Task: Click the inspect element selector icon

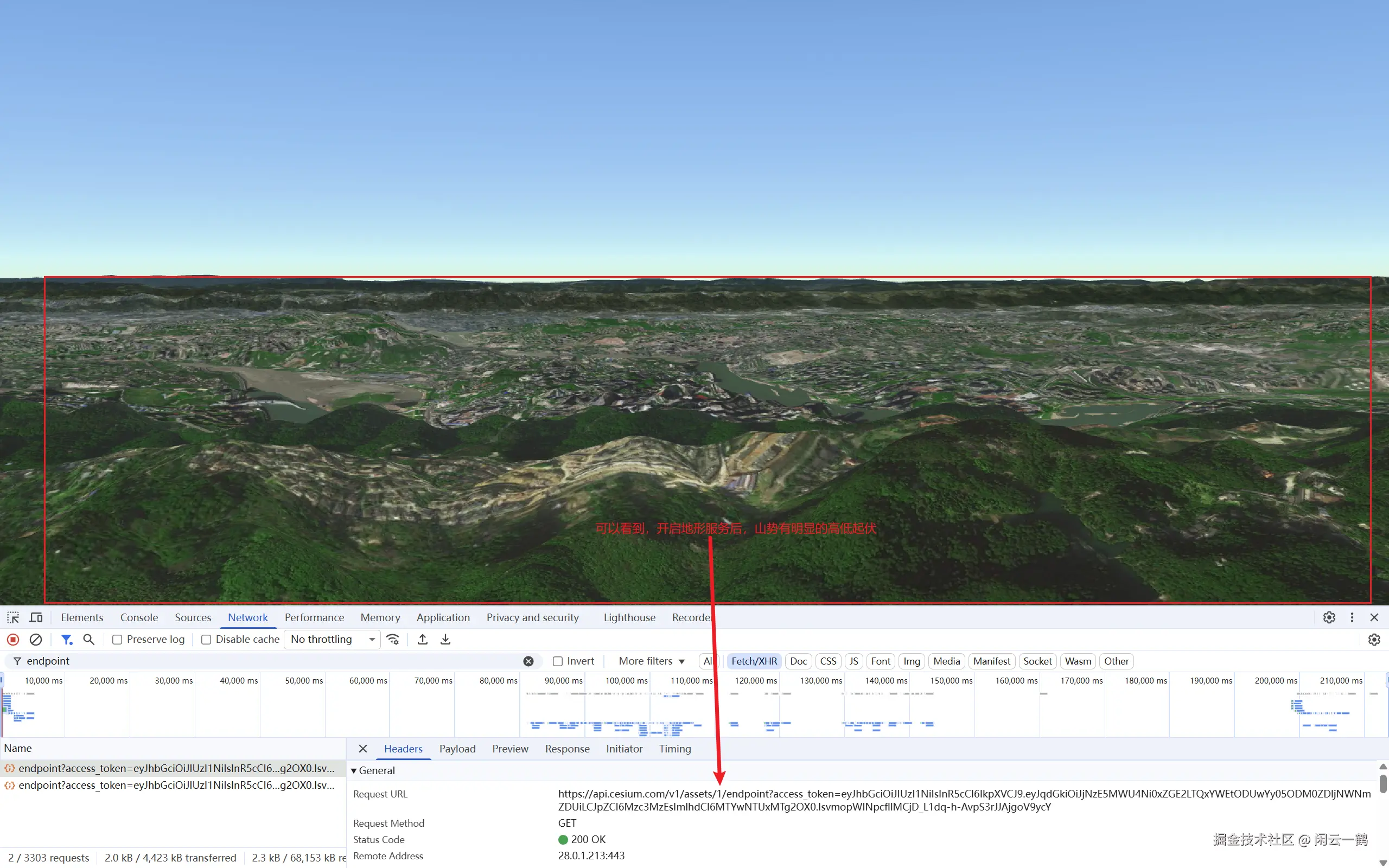Action: pyautogui.click(x=12, y=617)
